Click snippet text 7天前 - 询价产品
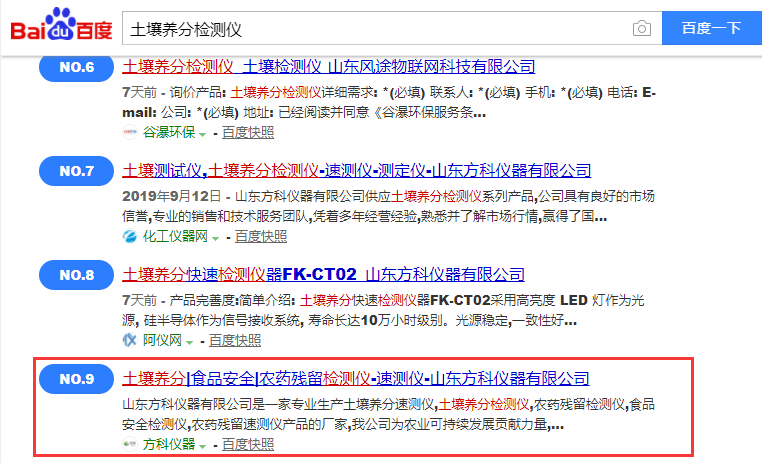 click(389, 102)
